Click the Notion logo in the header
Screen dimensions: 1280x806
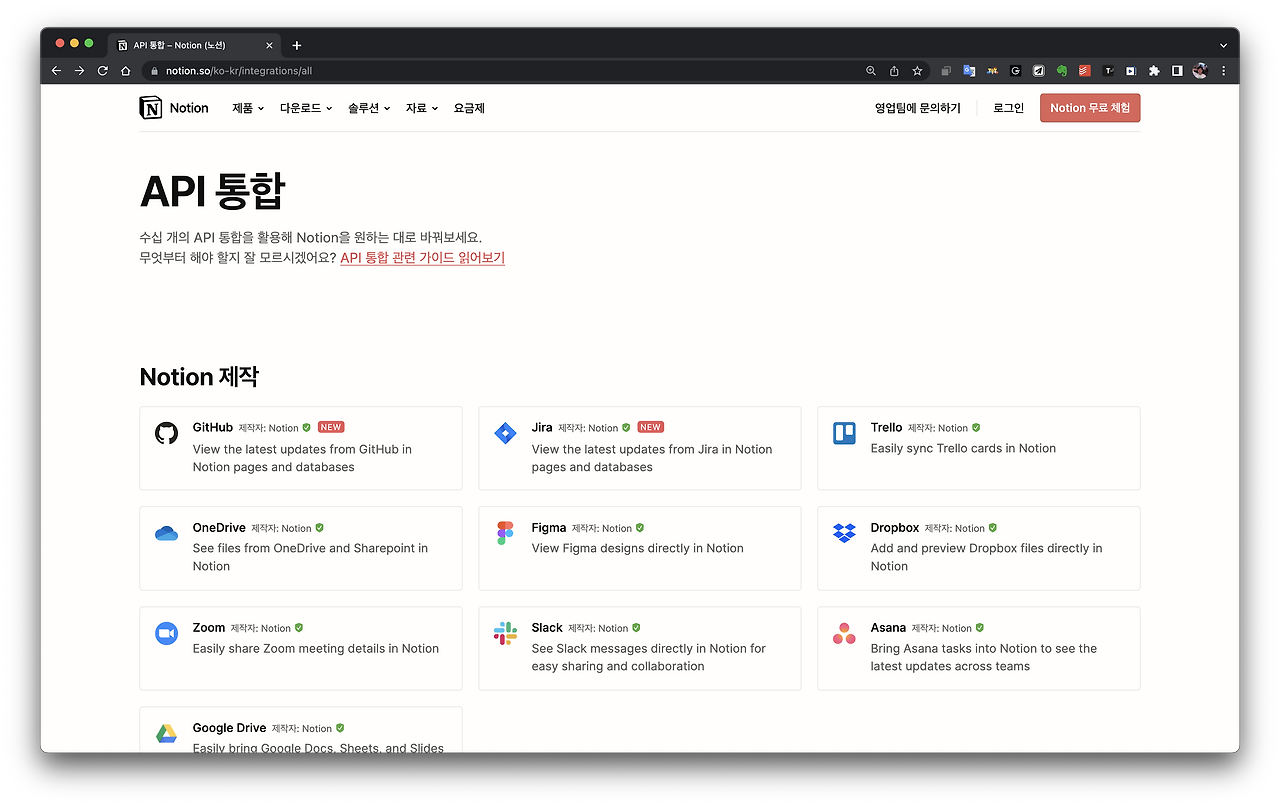point(174,108)
